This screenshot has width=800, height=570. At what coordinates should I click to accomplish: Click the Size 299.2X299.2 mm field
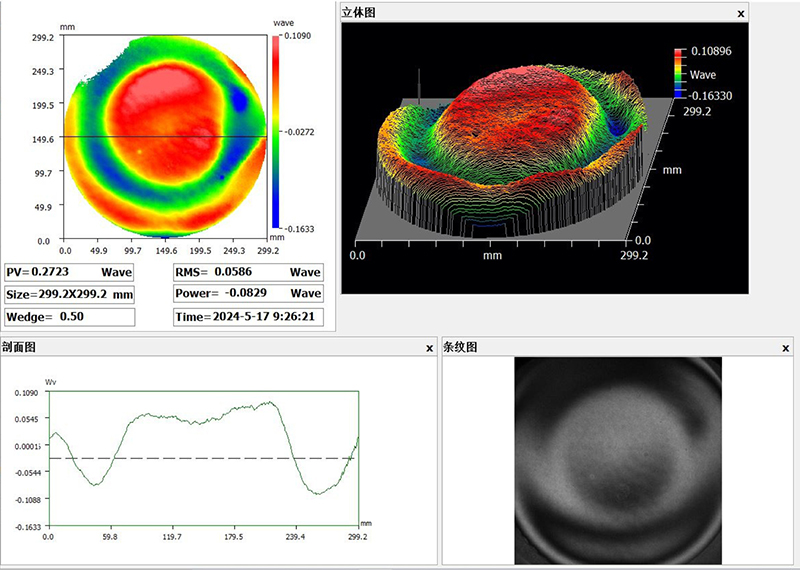pos(69,295)
